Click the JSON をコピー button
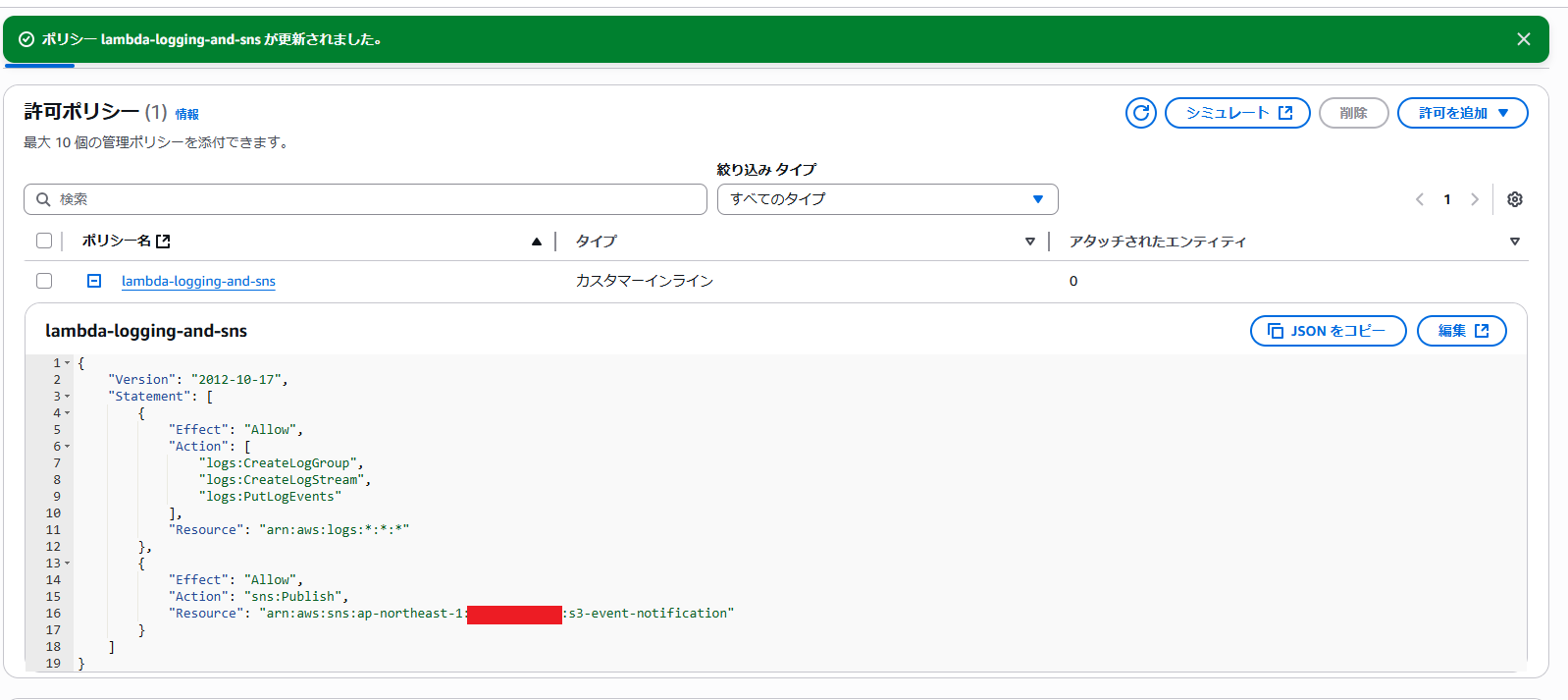Screen dimensions: 1568x700 click(1328, 331)
